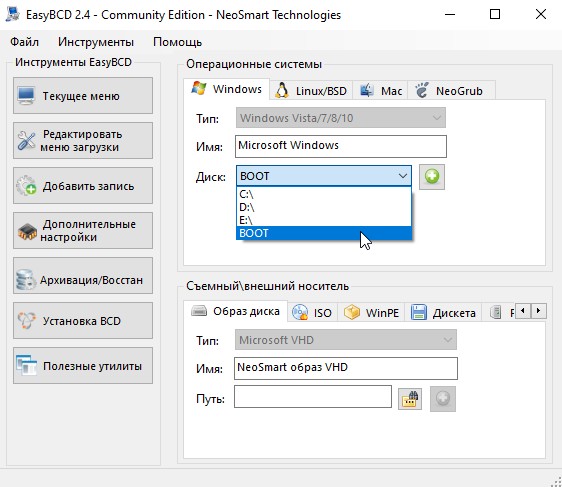Image resolution: width=562 pixels, height=487 pixels.
Task: Open Установка BCD section
Action: coord(83,320)
